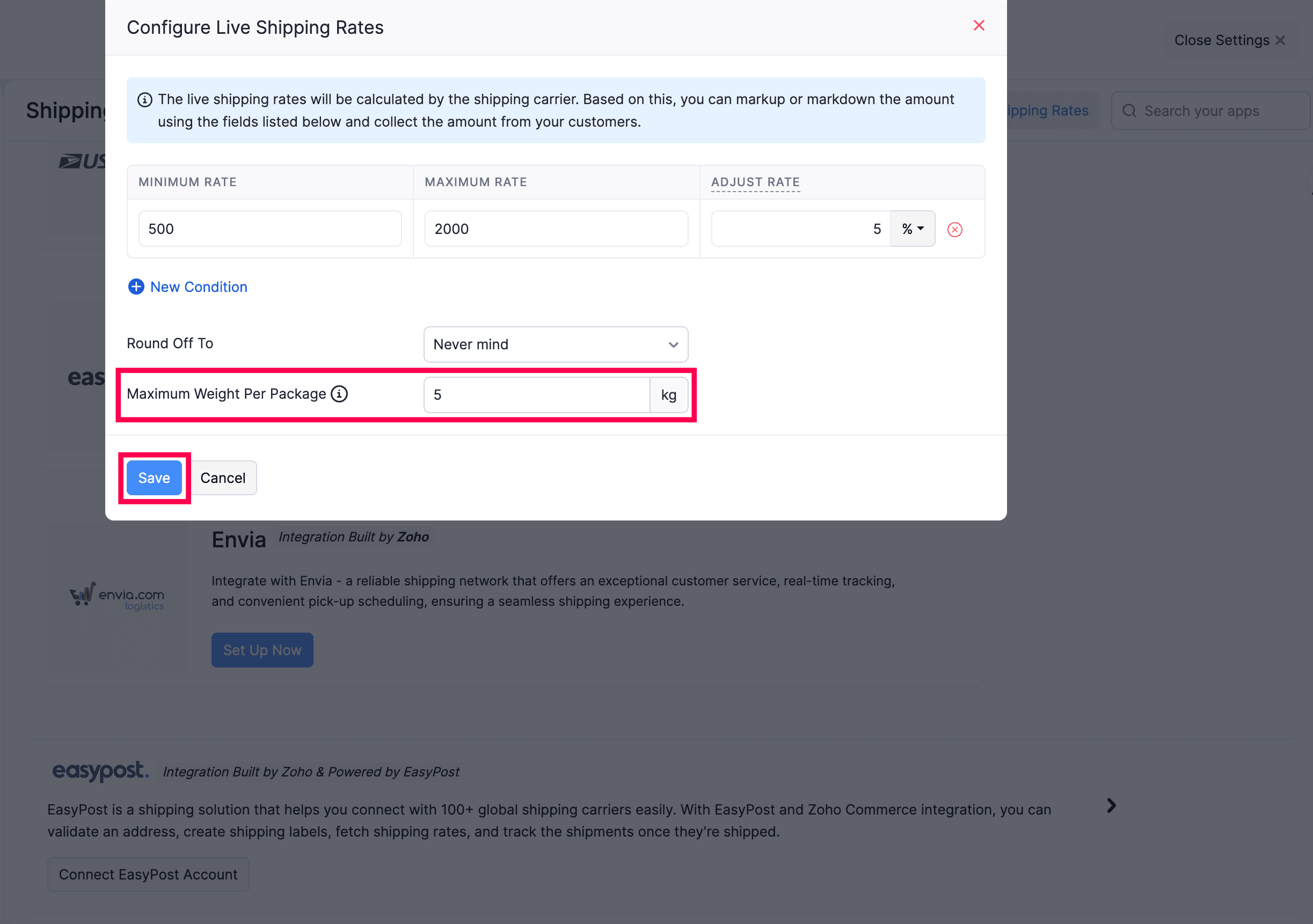This screenshot has width=1313, height=924.
Task: Click the envia.com logistics logo
Action: coord(116,597)
